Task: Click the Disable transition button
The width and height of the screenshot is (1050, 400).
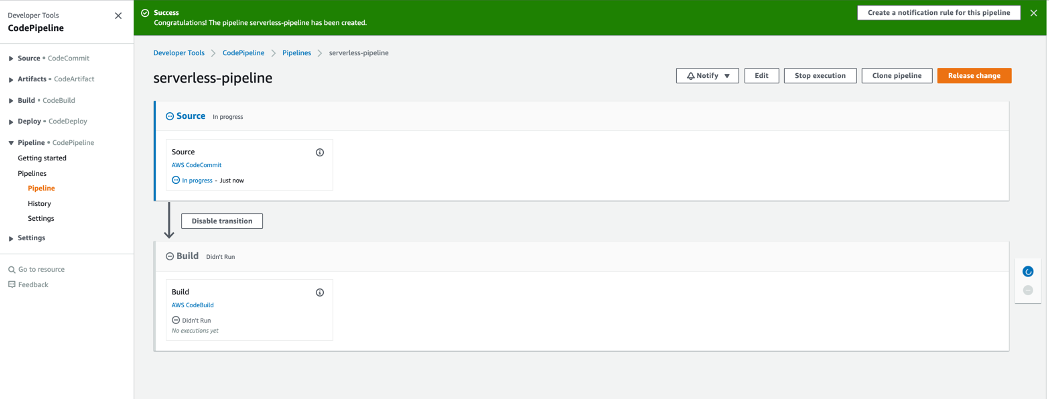Action: tap(222, 221)
